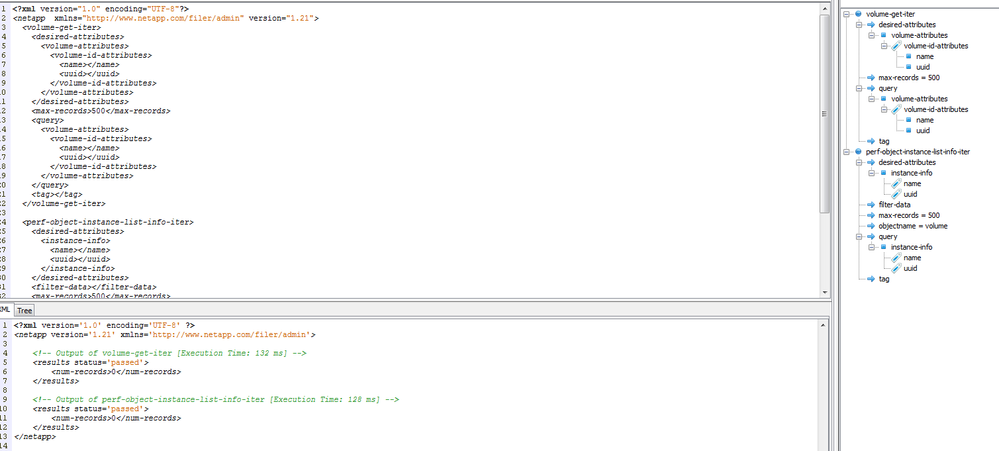Click the square icon of name under volume-get-iter query

(x=909, y=120)
